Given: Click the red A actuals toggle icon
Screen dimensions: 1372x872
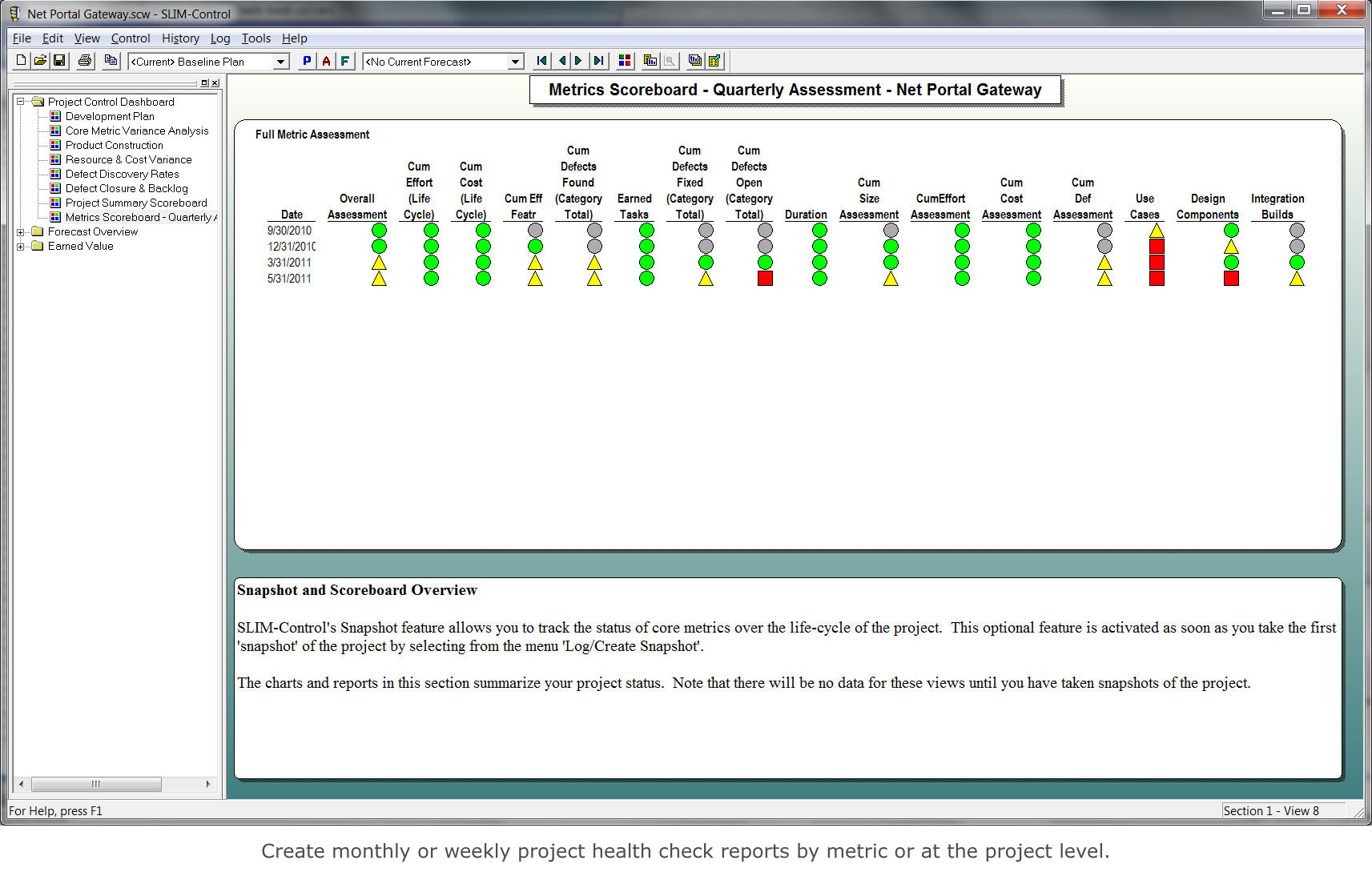Looking at the screenshot, I should pos(326,60).
